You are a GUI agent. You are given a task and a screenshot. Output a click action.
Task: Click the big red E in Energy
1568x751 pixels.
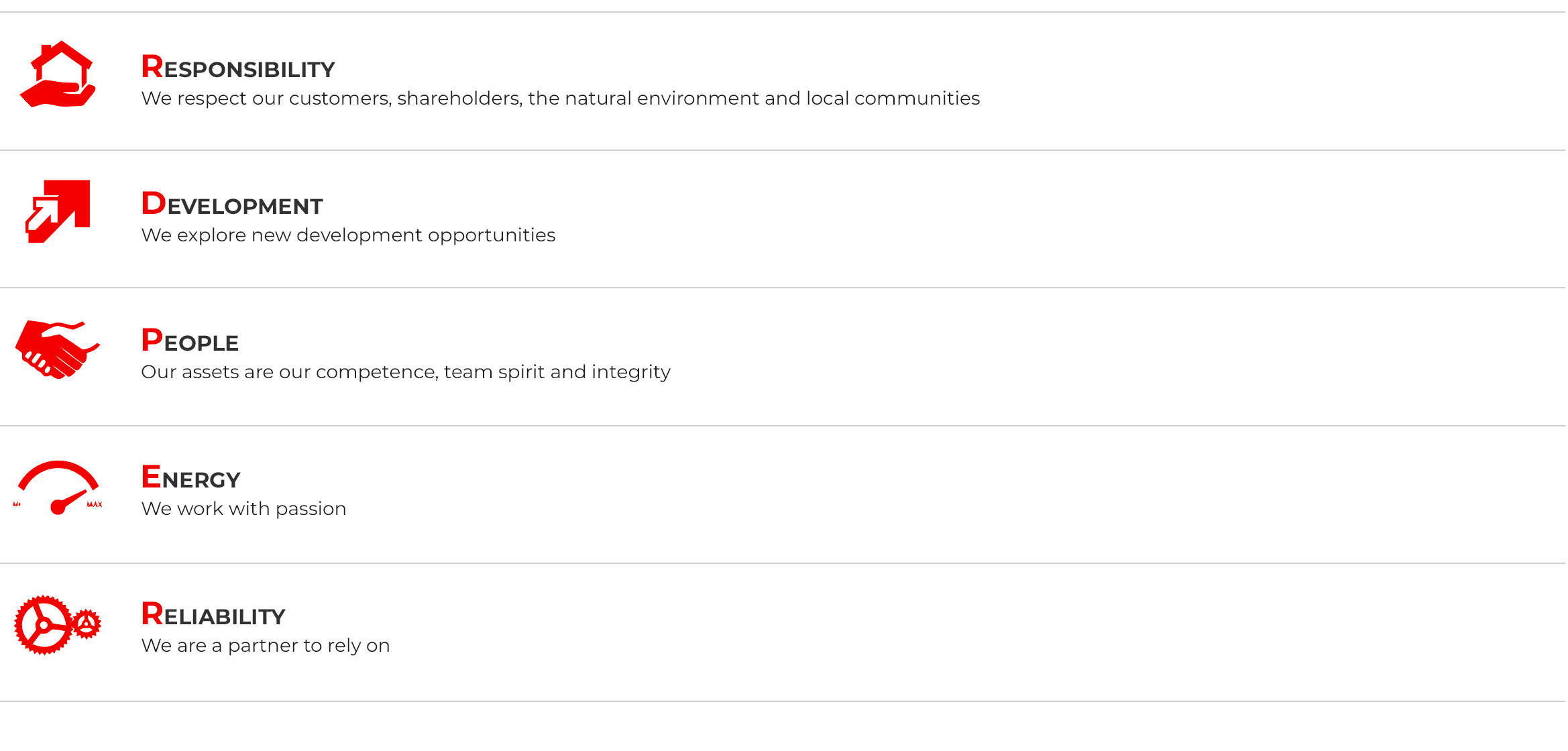(x=151, y=477)
